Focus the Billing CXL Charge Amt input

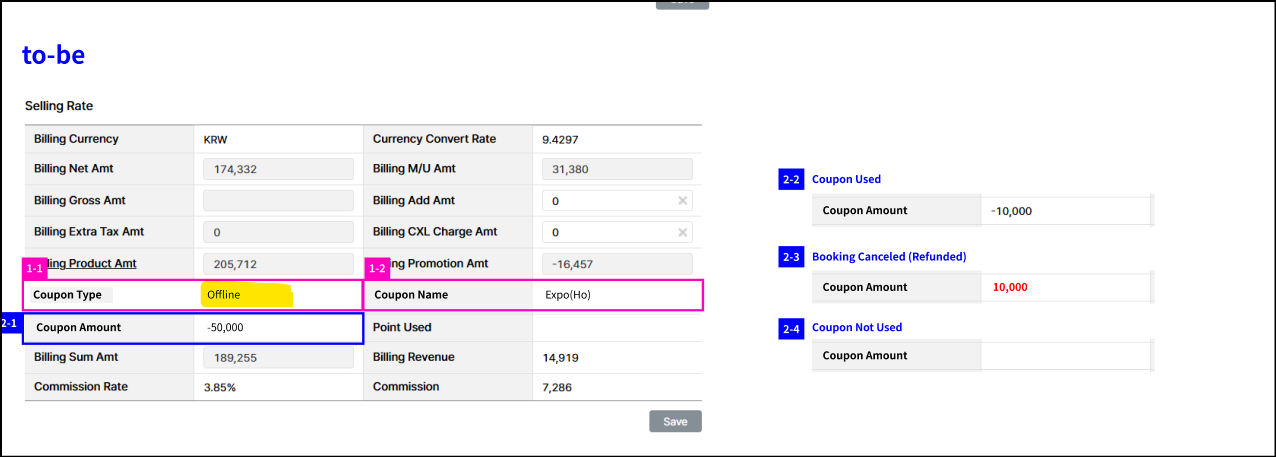pyautogui.click(x=608, y=233)
